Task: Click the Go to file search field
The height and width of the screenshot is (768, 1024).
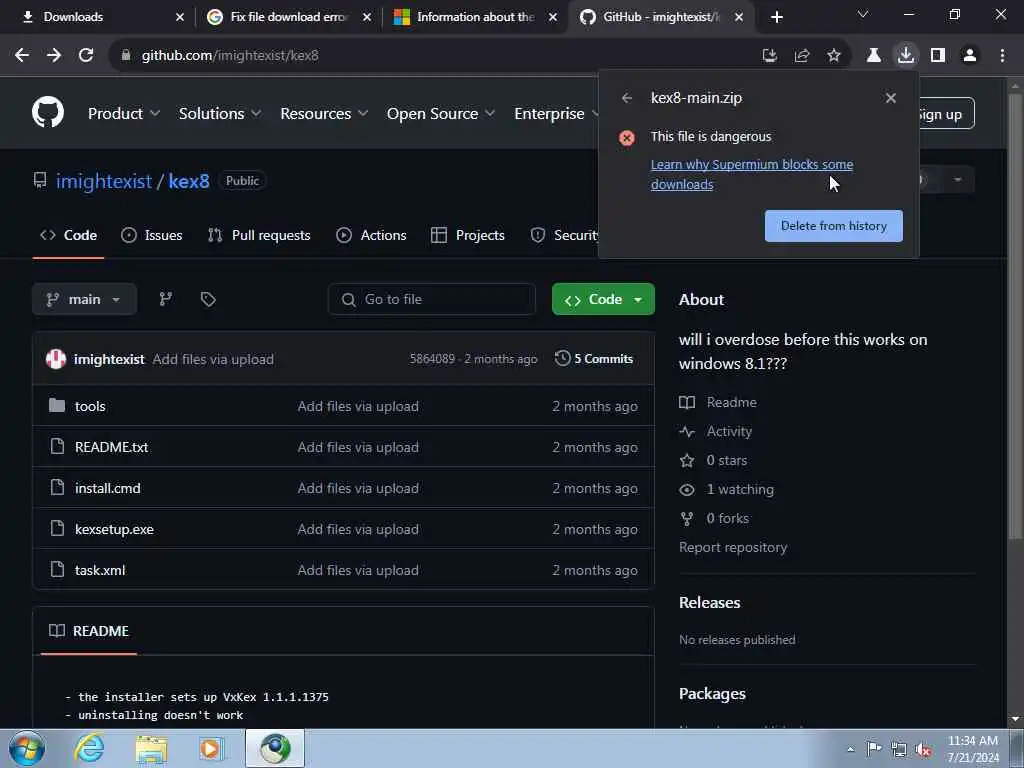Action: [432, 299]
